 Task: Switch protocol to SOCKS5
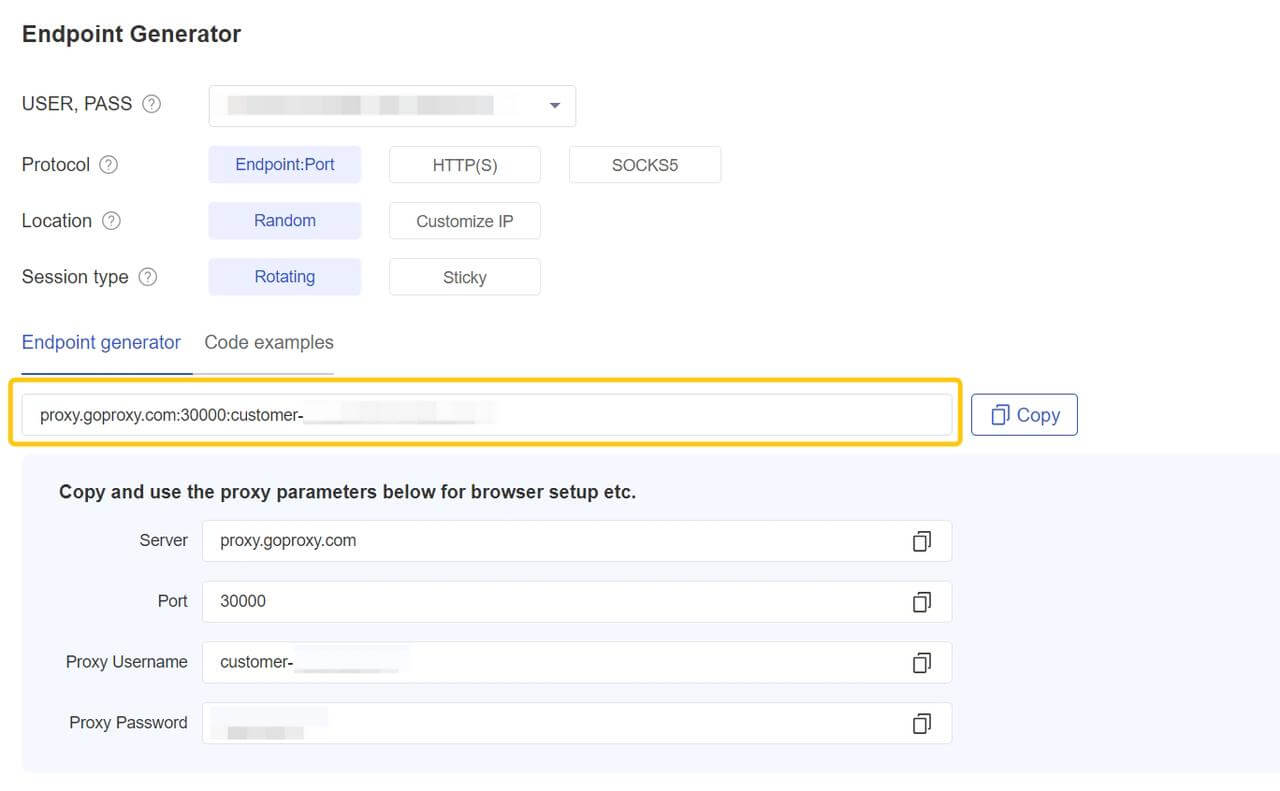(645, 165)
